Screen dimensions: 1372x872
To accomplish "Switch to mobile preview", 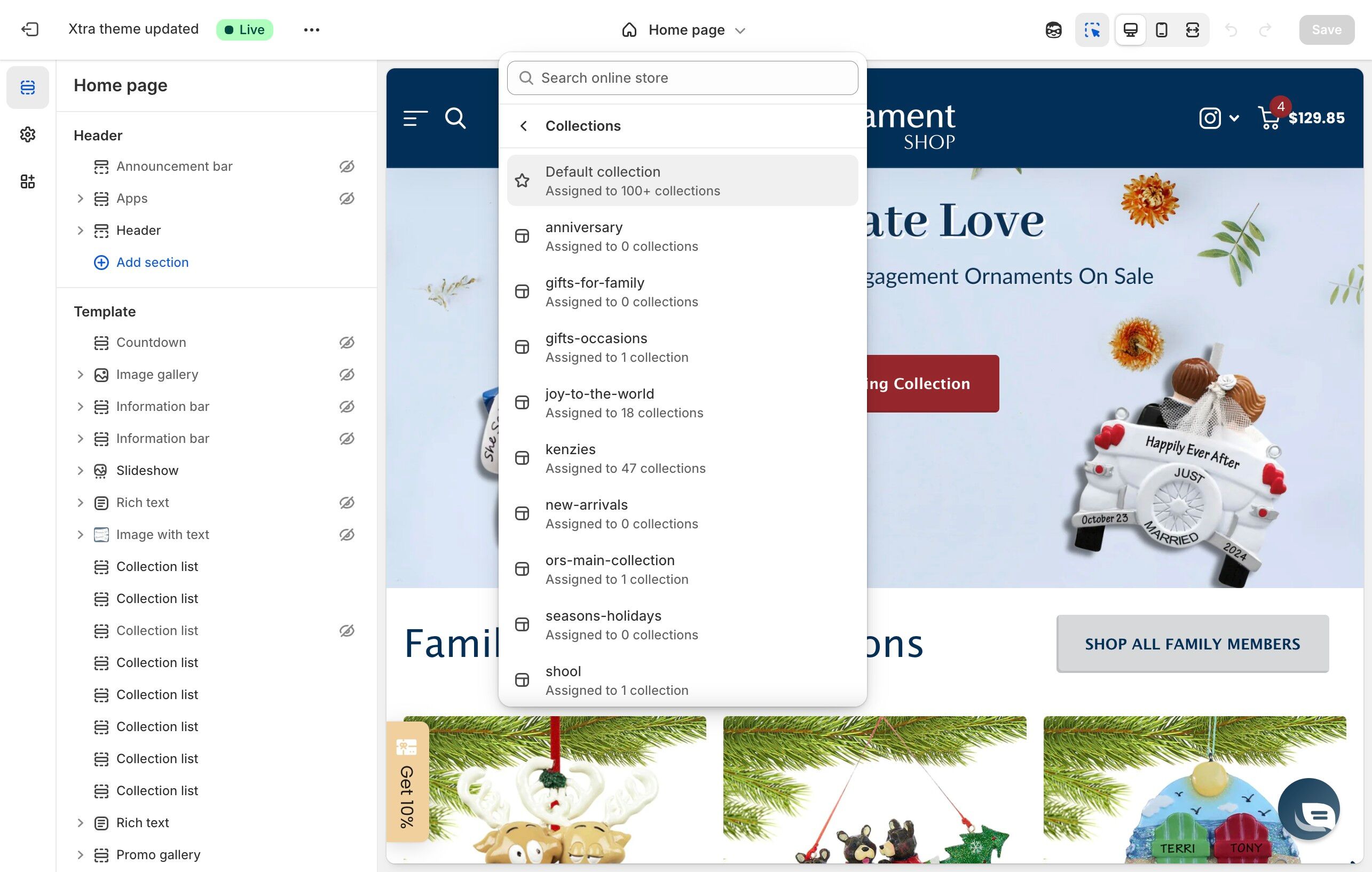I will pyautogui.click(x=1161, y=29).
